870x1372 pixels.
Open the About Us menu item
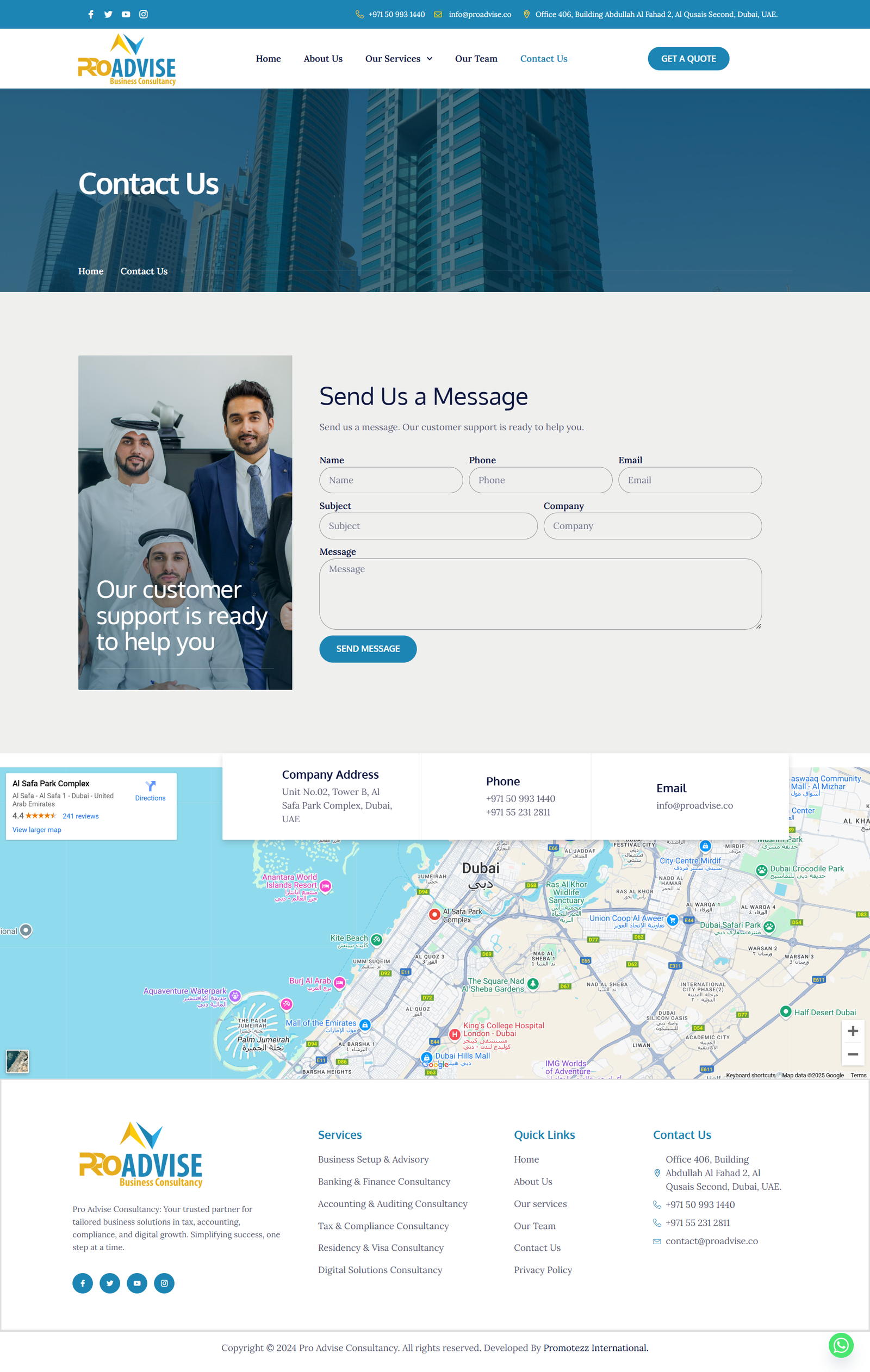point(322,59)
